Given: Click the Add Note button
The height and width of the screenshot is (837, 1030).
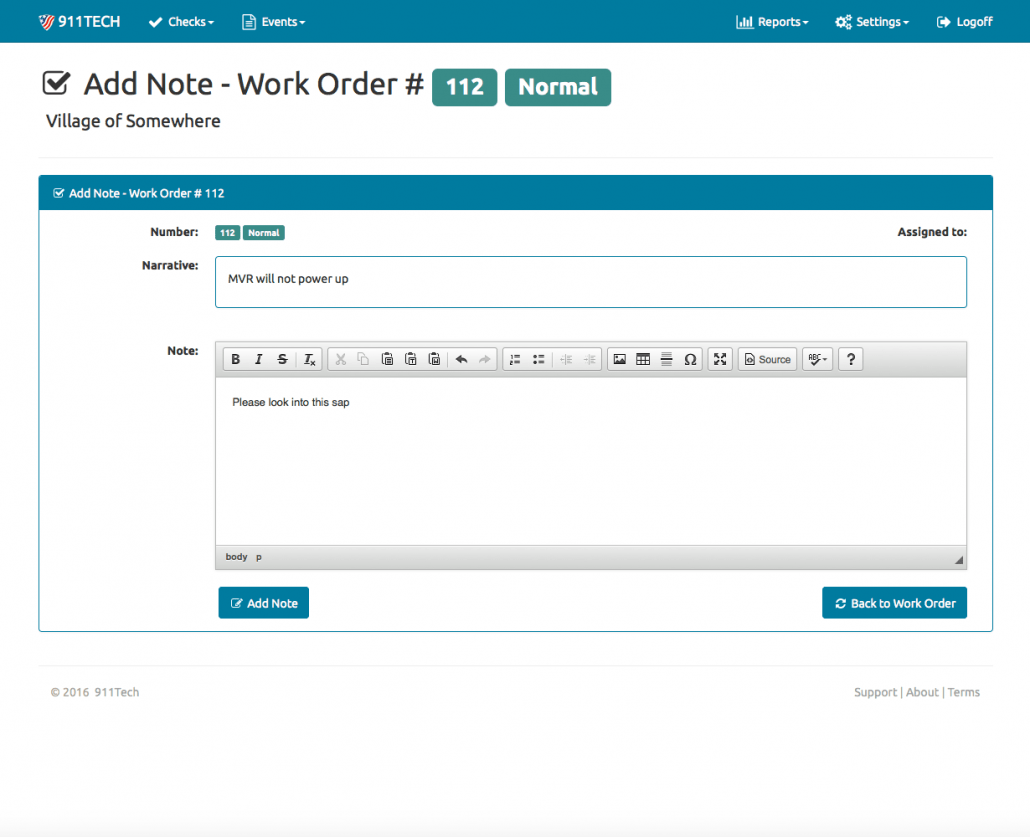Looking at the screenshot, I should (264, 603).
